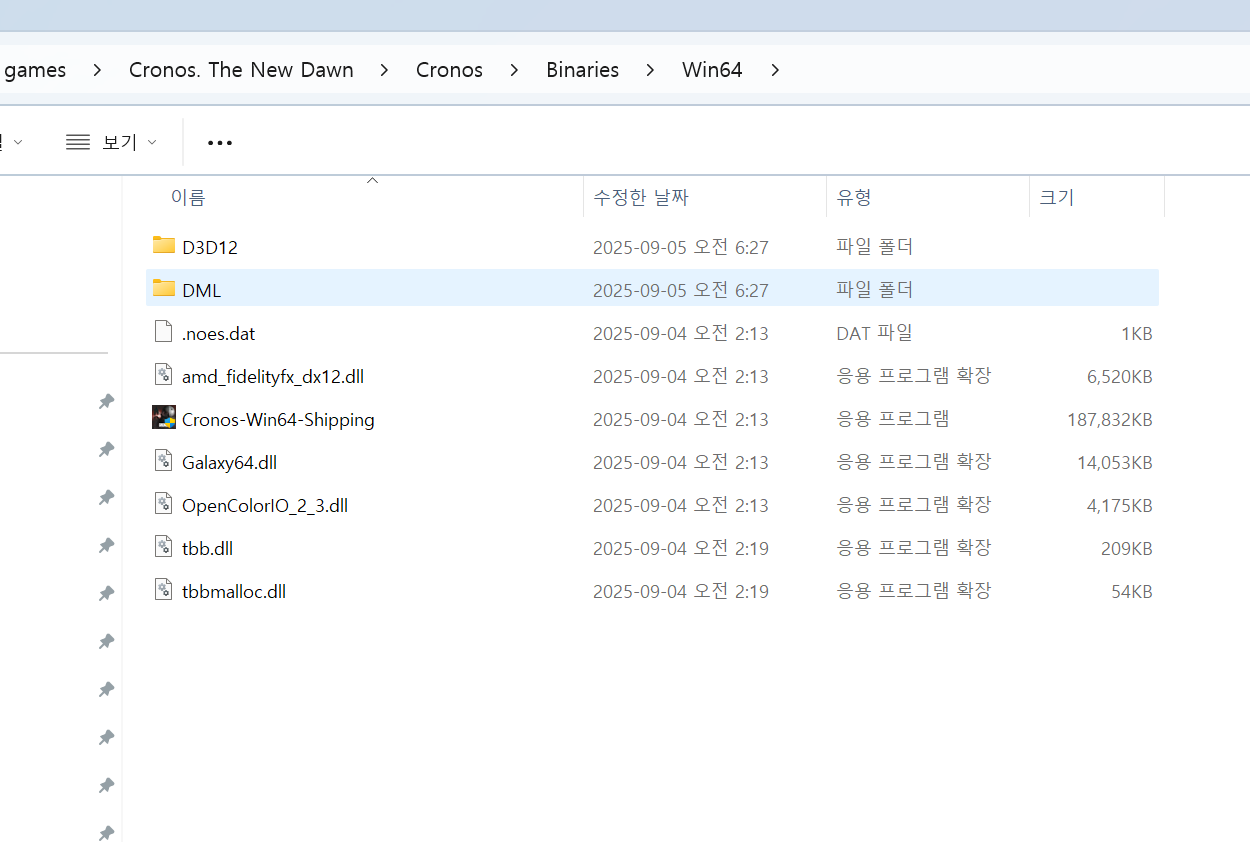This screenshot has height=842, width=1250.
Task: Select the OpenColorIO_2_3.dll file icon
Action: point(164,504)
